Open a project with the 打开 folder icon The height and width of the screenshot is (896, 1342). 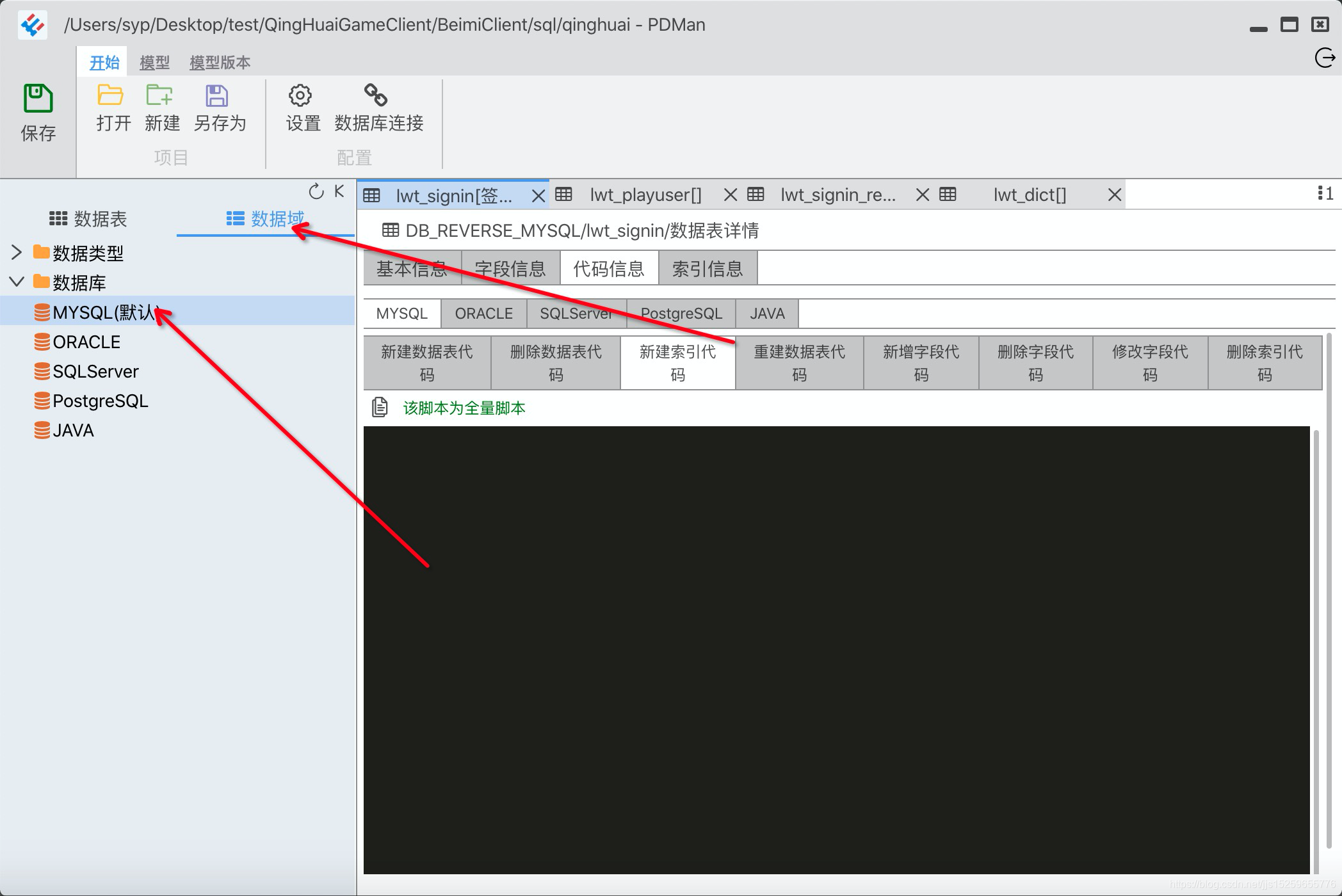click(x=111, y=95)
